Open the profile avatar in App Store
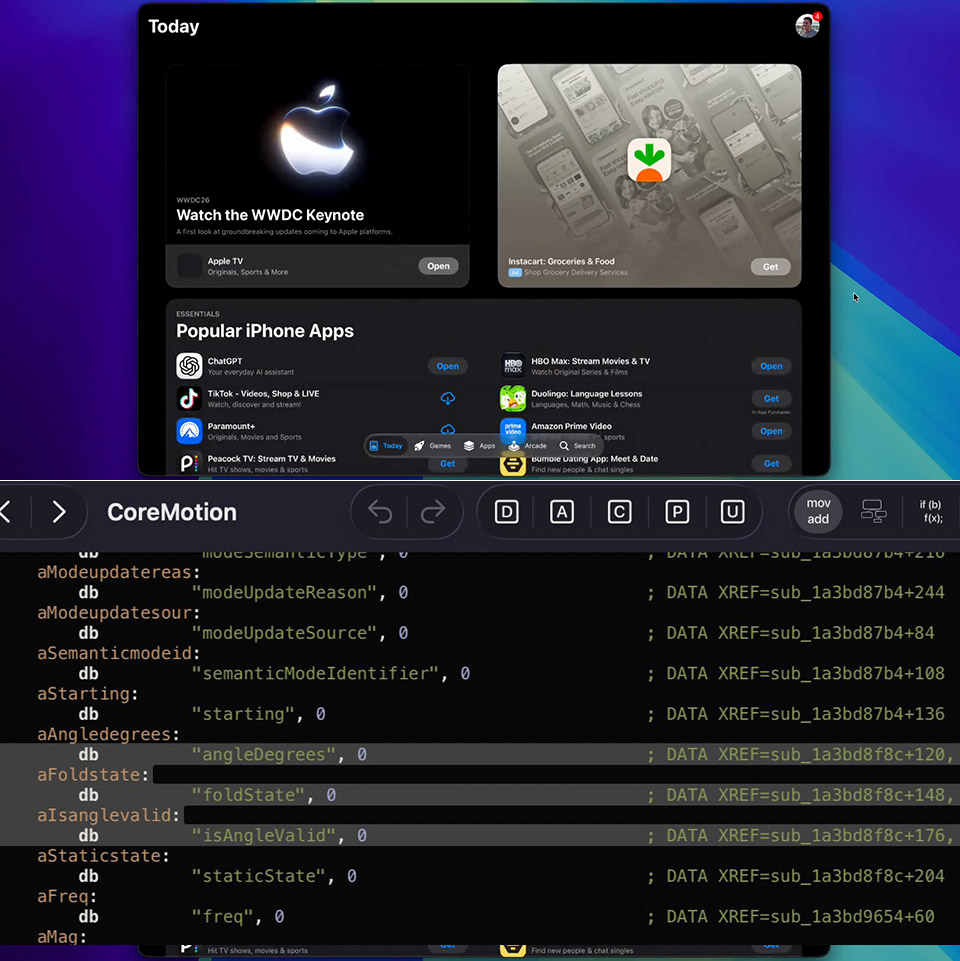The image size is (960, 961). pos(807,26)
